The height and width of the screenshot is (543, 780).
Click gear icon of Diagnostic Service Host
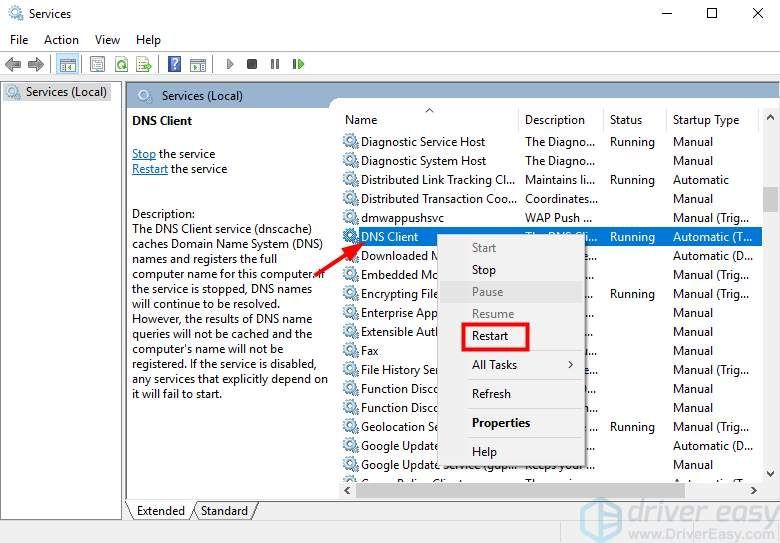pyautogui.click(x=350, y=141)
